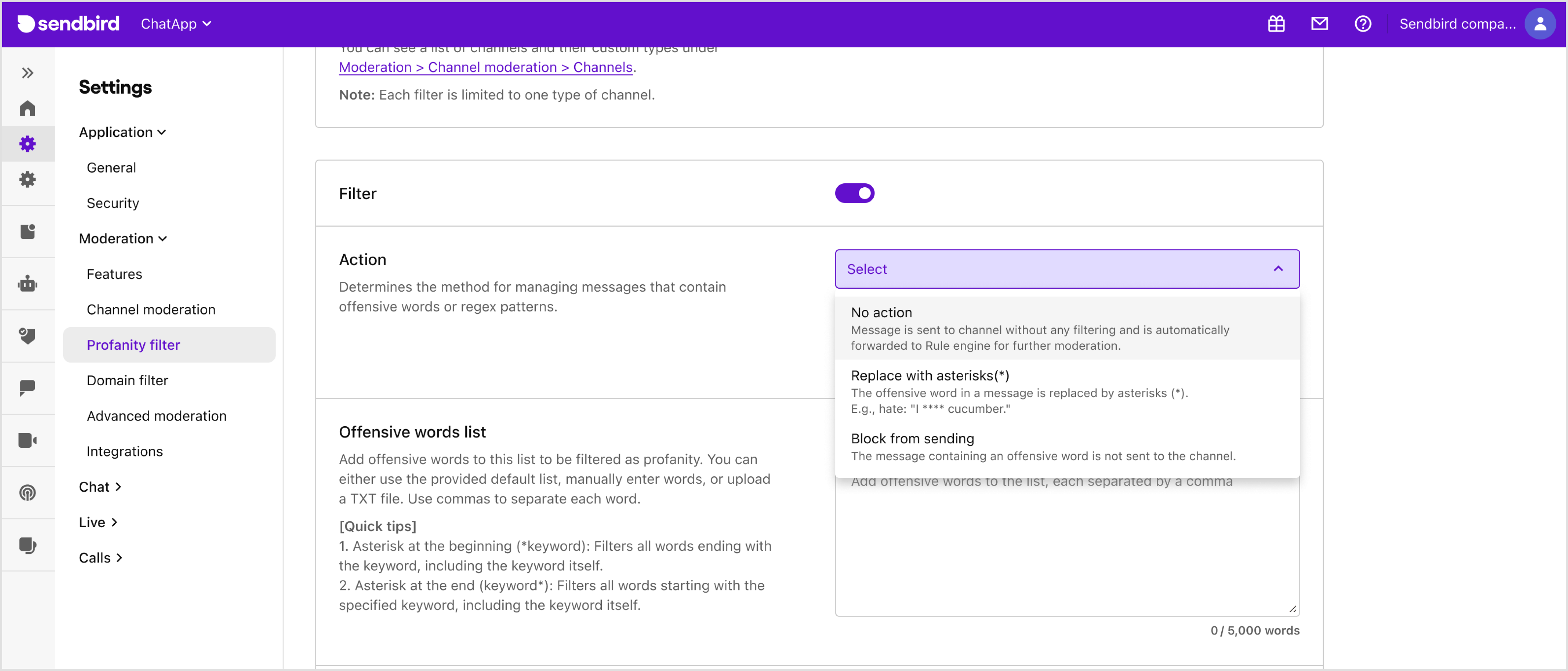Expand the Chat settings section
This screenshot has width=1568, height=671.
100,487
